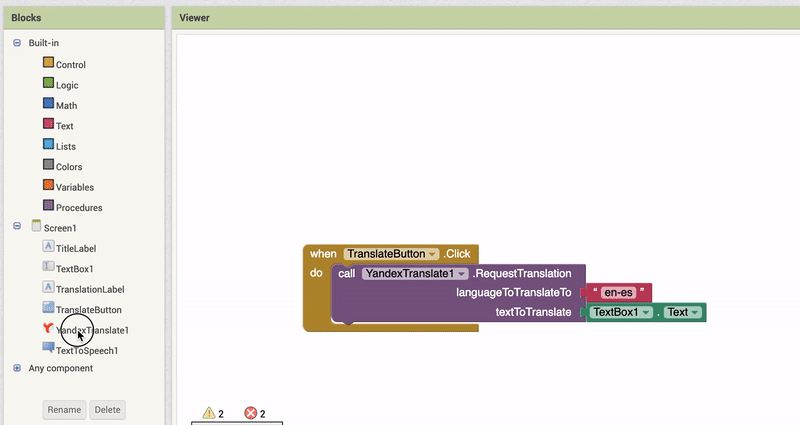The image size is (800, 425).
Task: Collapse the Built-in blocks tree
Action: [17, 43]
